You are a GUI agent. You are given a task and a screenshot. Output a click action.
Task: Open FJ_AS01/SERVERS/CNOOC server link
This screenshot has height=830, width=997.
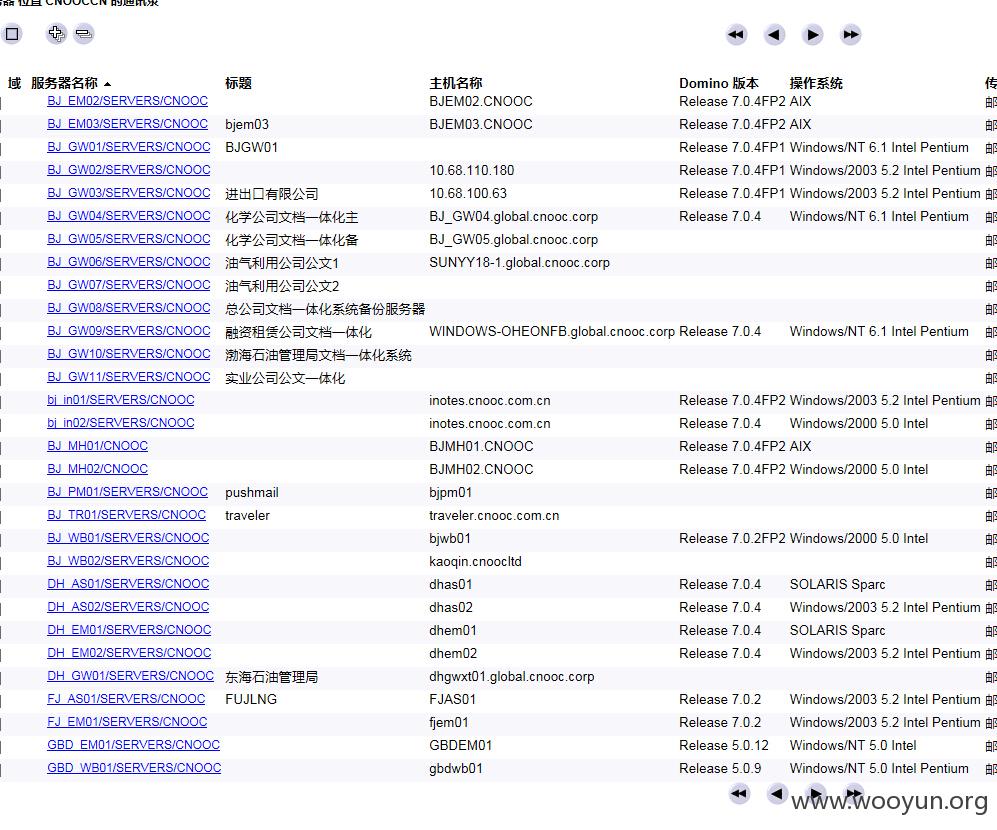click(x=126, y=698)
